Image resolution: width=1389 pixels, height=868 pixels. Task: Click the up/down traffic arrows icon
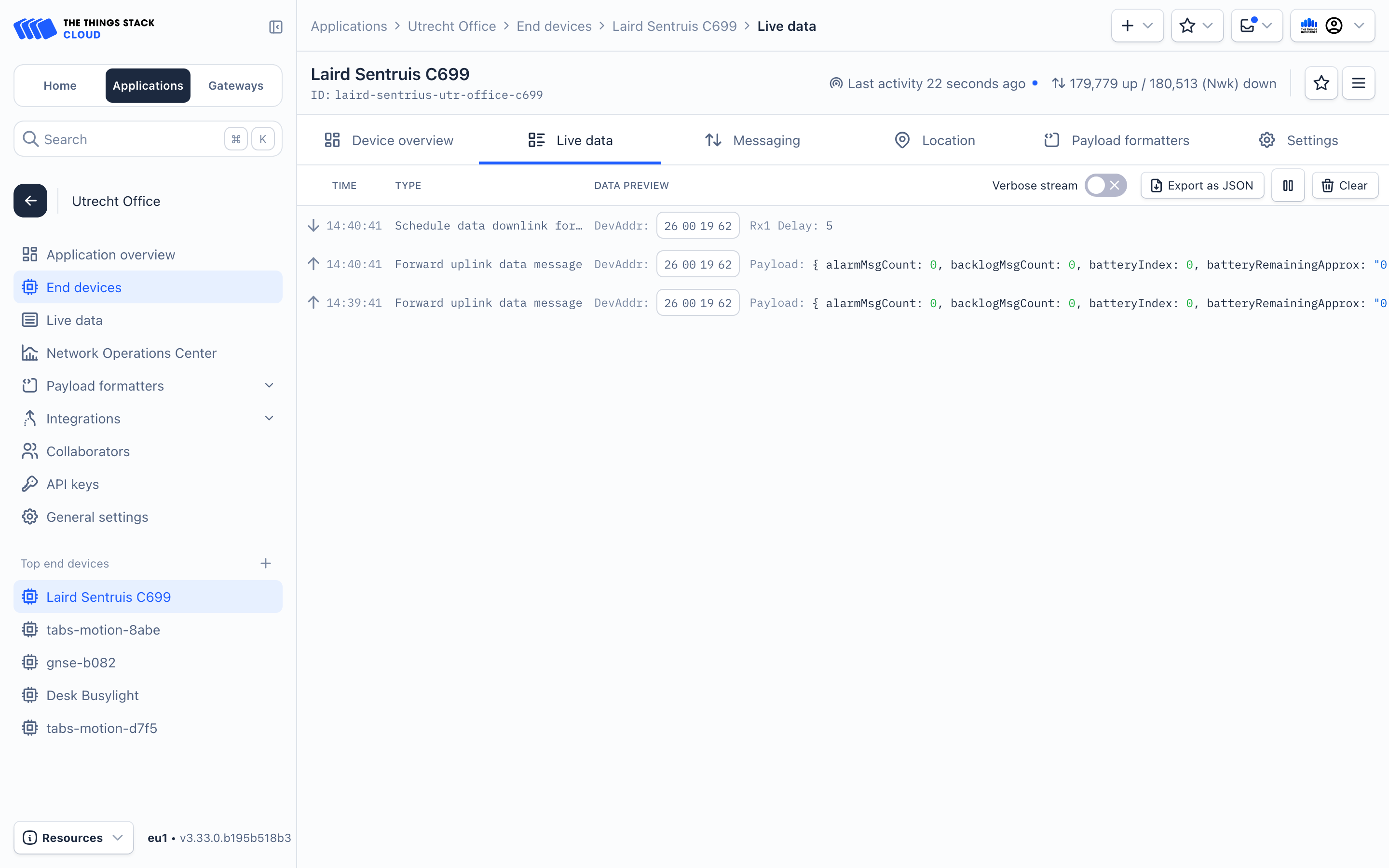(1059, 84)
